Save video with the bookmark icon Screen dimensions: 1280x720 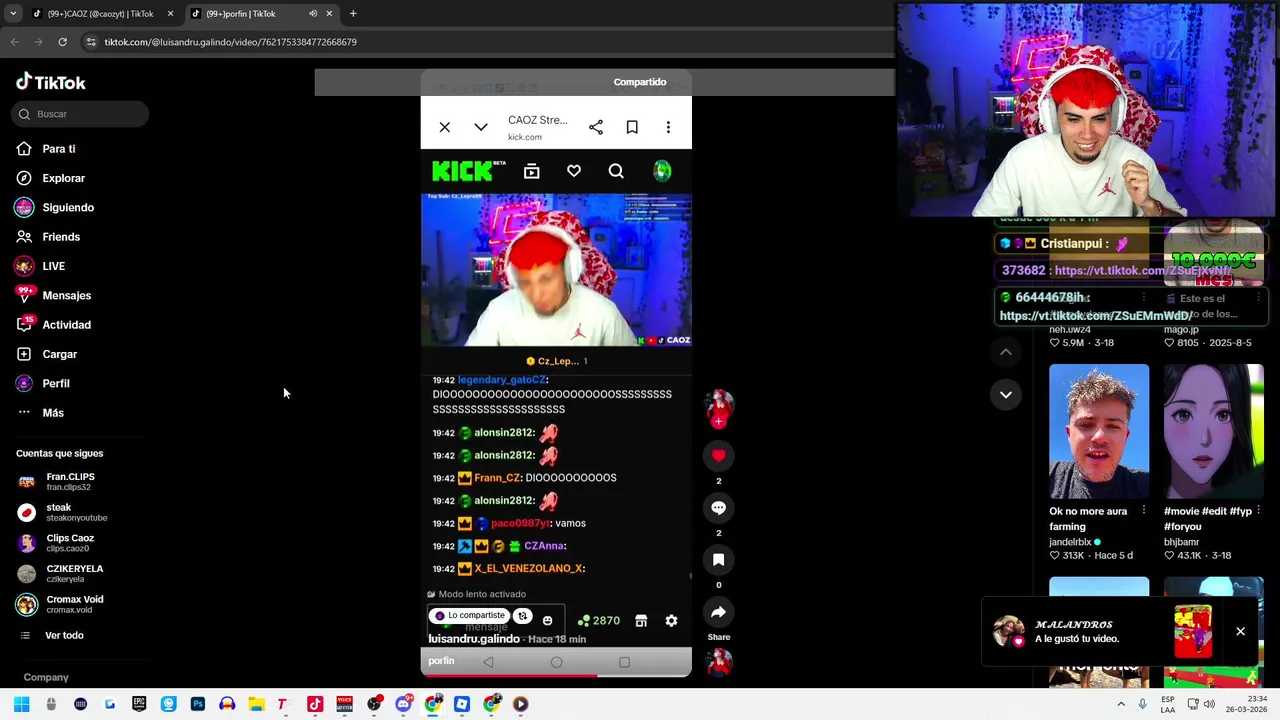coord(718,560)
